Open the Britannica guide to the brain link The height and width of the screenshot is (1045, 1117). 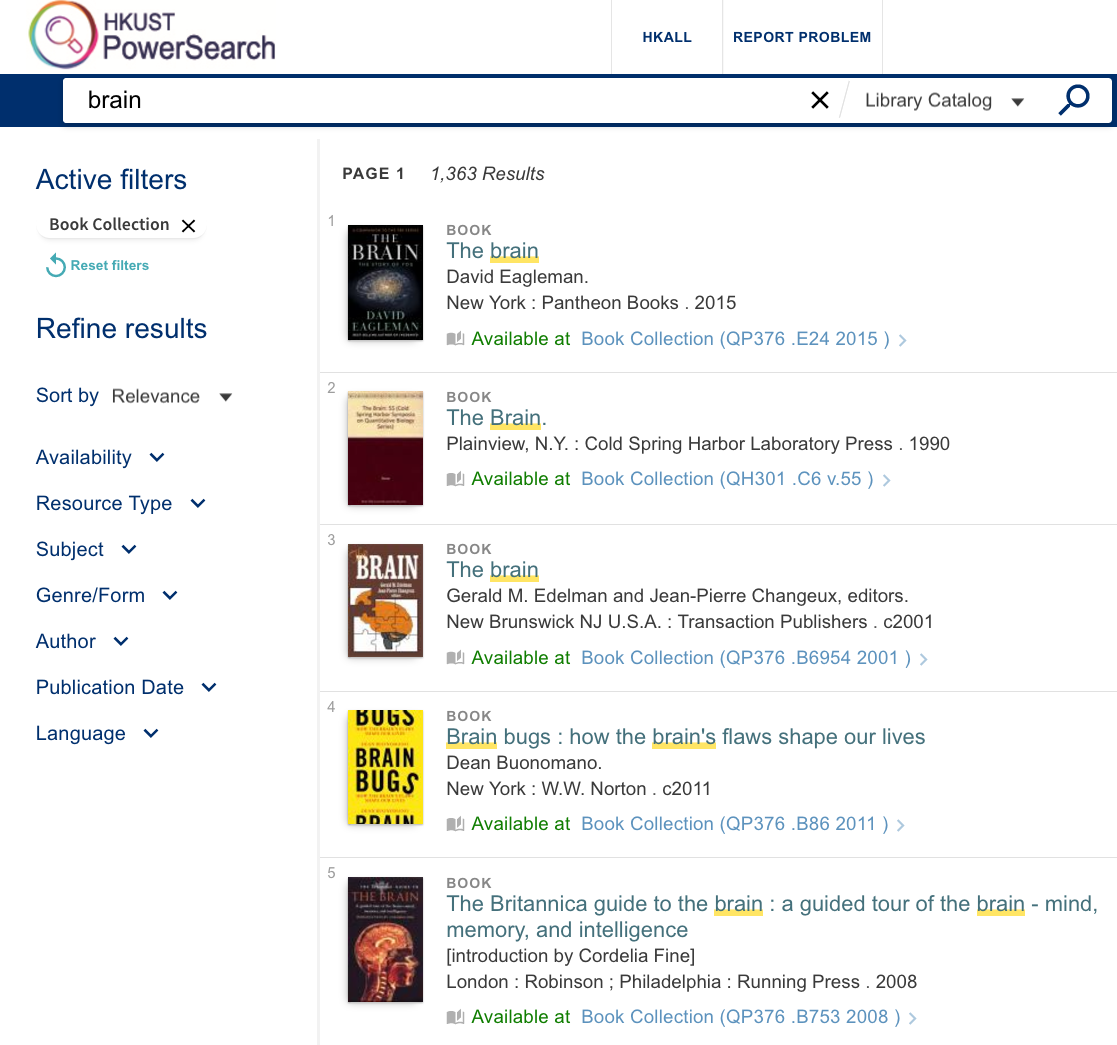point(772,917)
